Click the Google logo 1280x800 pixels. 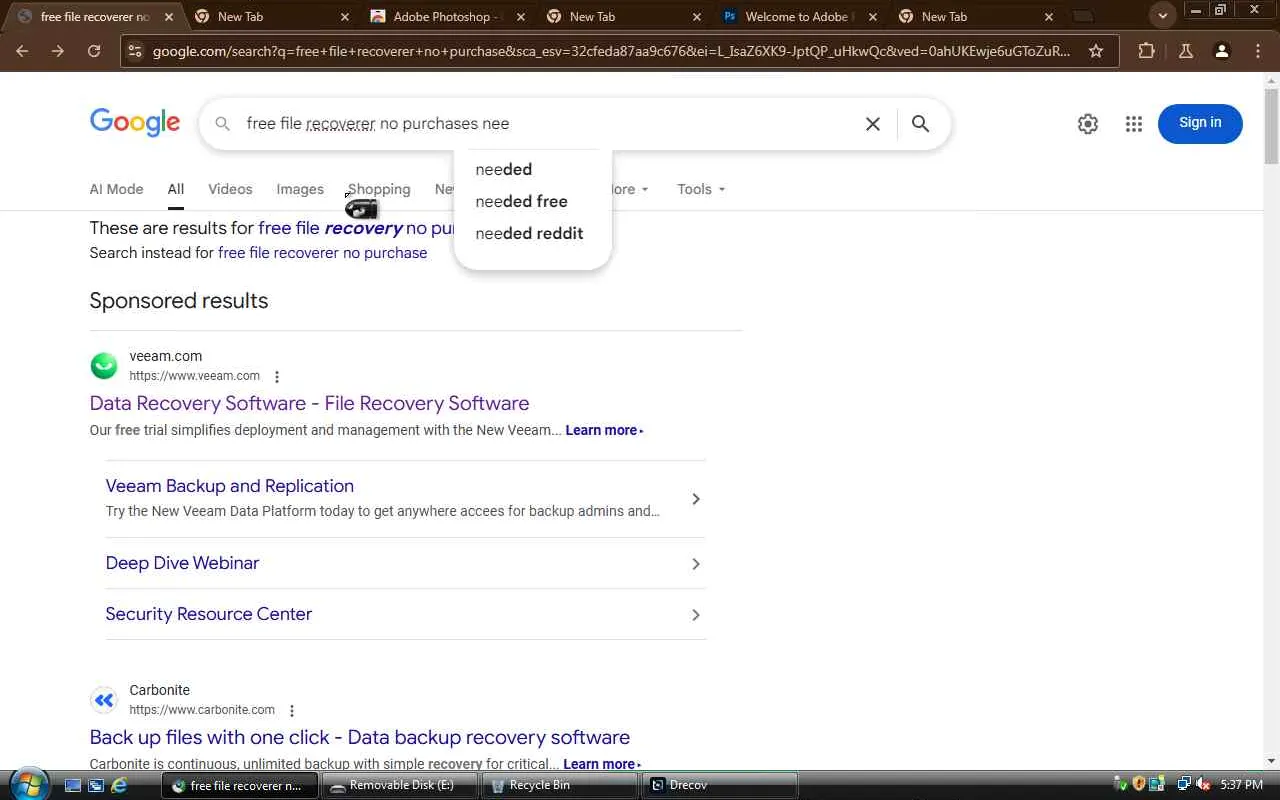coord(135,122)
